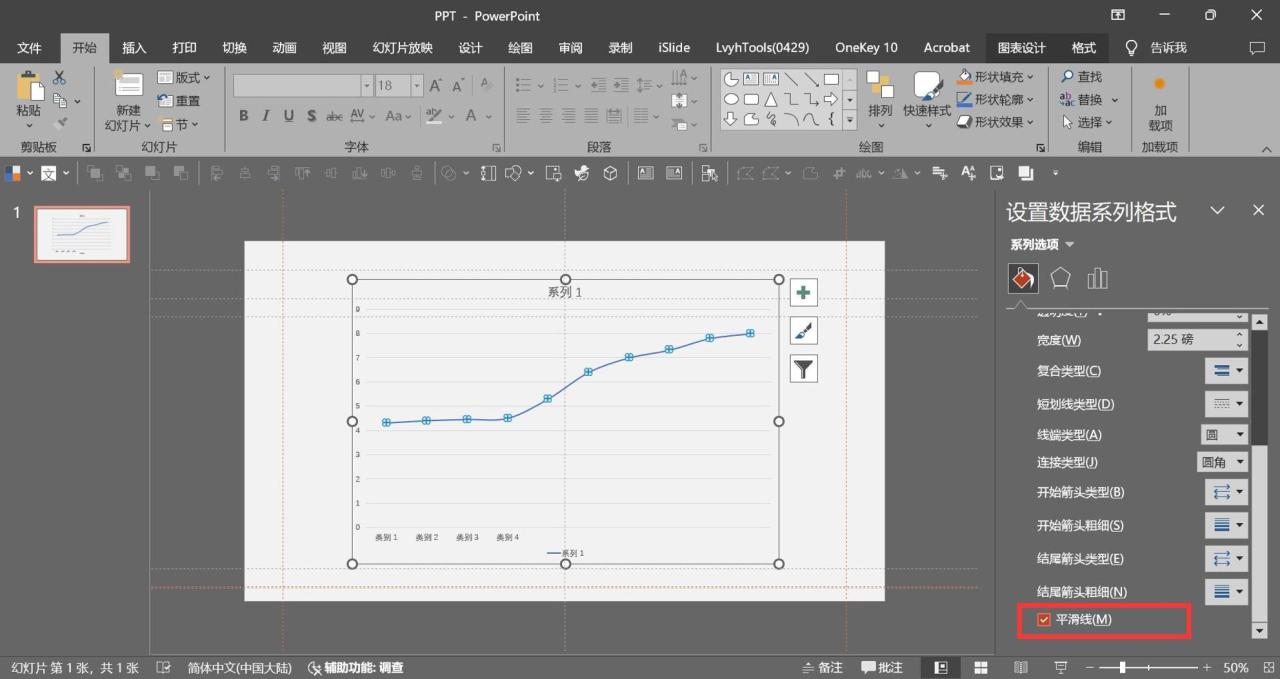1280x679 pixels.
Task: Switch to the 图表设计 tab
Action: [1021, 47]
